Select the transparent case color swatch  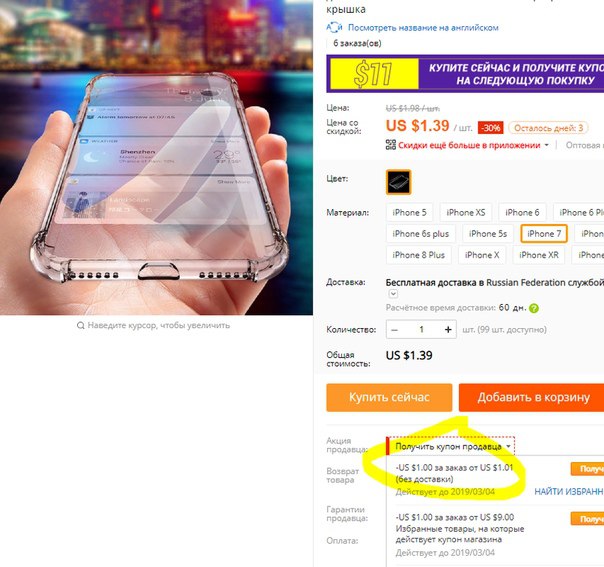pos(399,182)
